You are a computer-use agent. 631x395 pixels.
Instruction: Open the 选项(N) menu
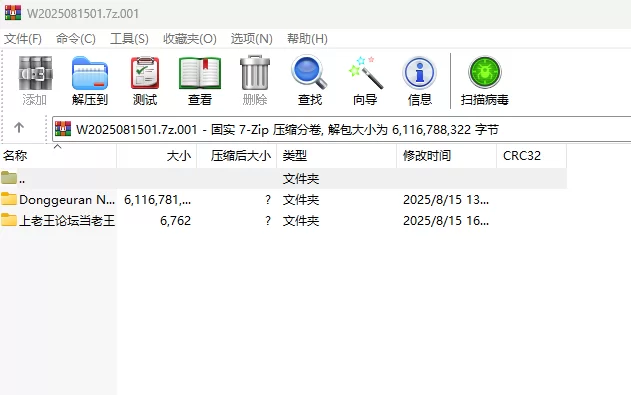coord(252,39)
